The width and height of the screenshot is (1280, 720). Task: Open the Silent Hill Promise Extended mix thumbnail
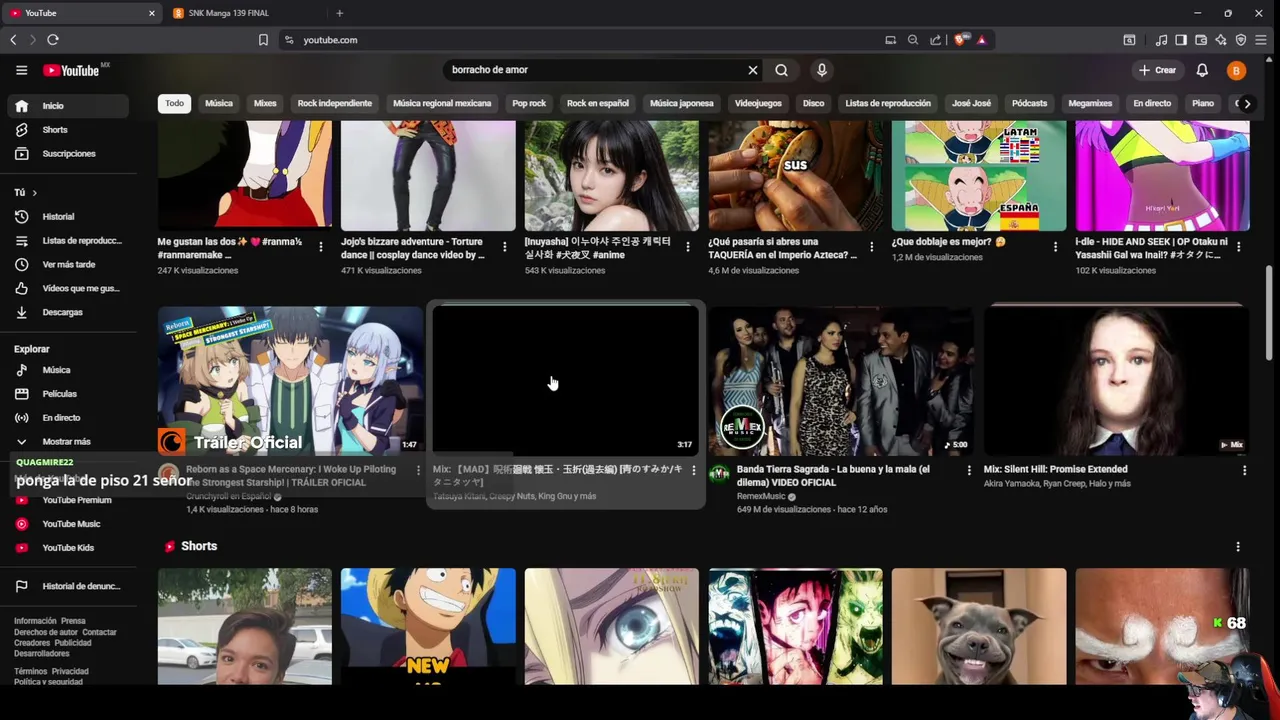pyautogui.click(x=1117, y=380)
